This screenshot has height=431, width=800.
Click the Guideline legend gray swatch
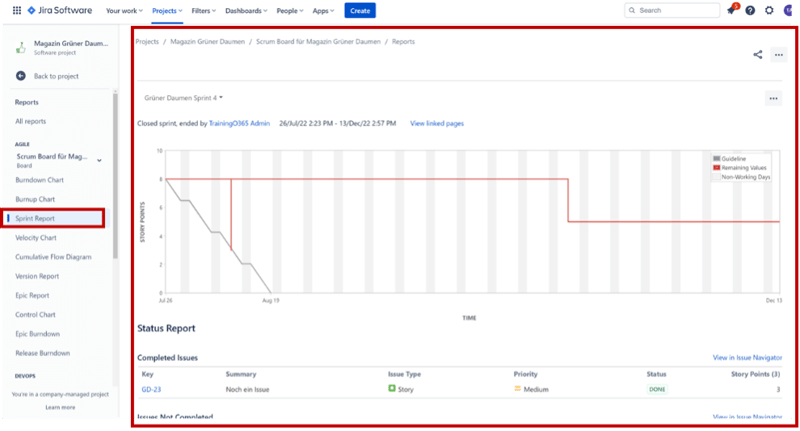tap(716, 159)
